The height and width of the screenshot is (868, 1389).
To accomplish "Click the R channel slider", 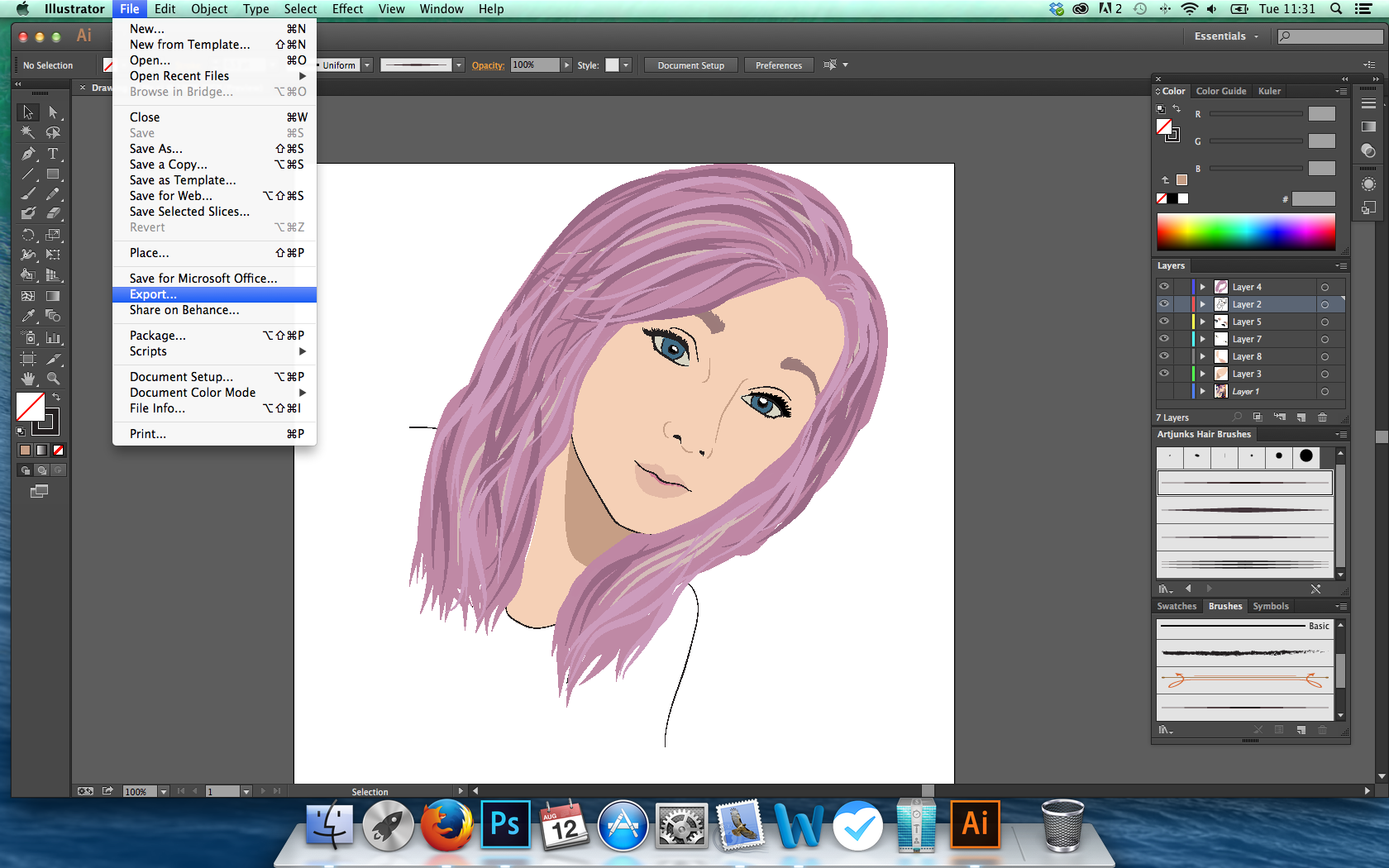I will coord(1256,114).
